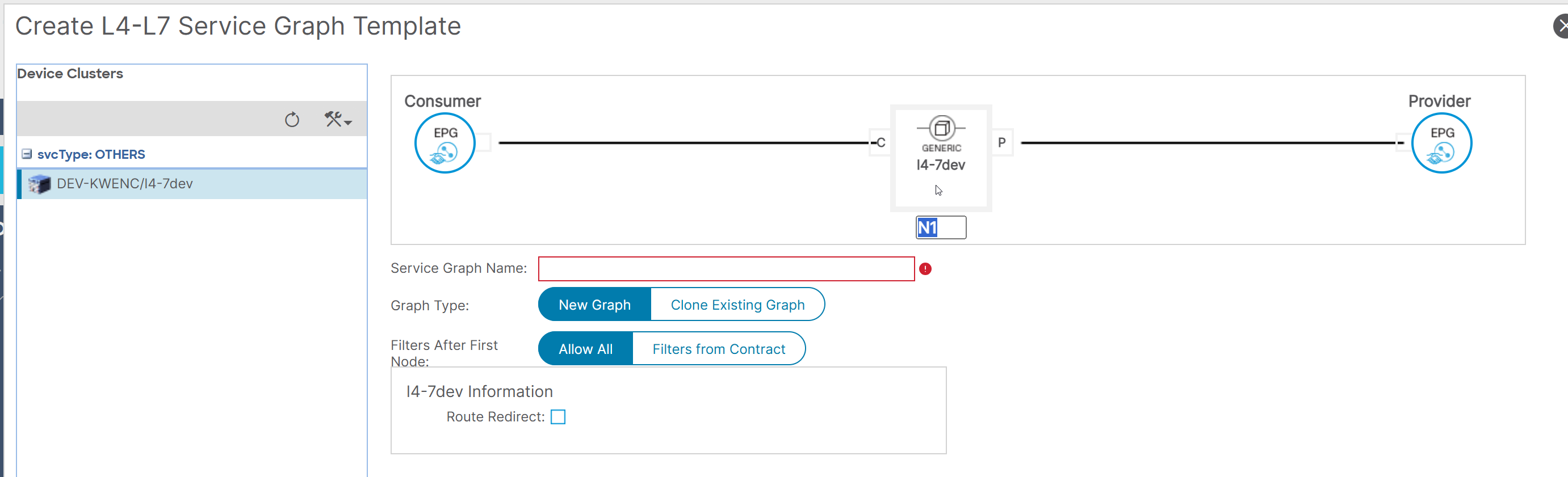Select the DEV-KWENC/l4-7dev device cluster
Image resolution: width=1568 pixels, height=477 pixels.
(x=192, y=184)
